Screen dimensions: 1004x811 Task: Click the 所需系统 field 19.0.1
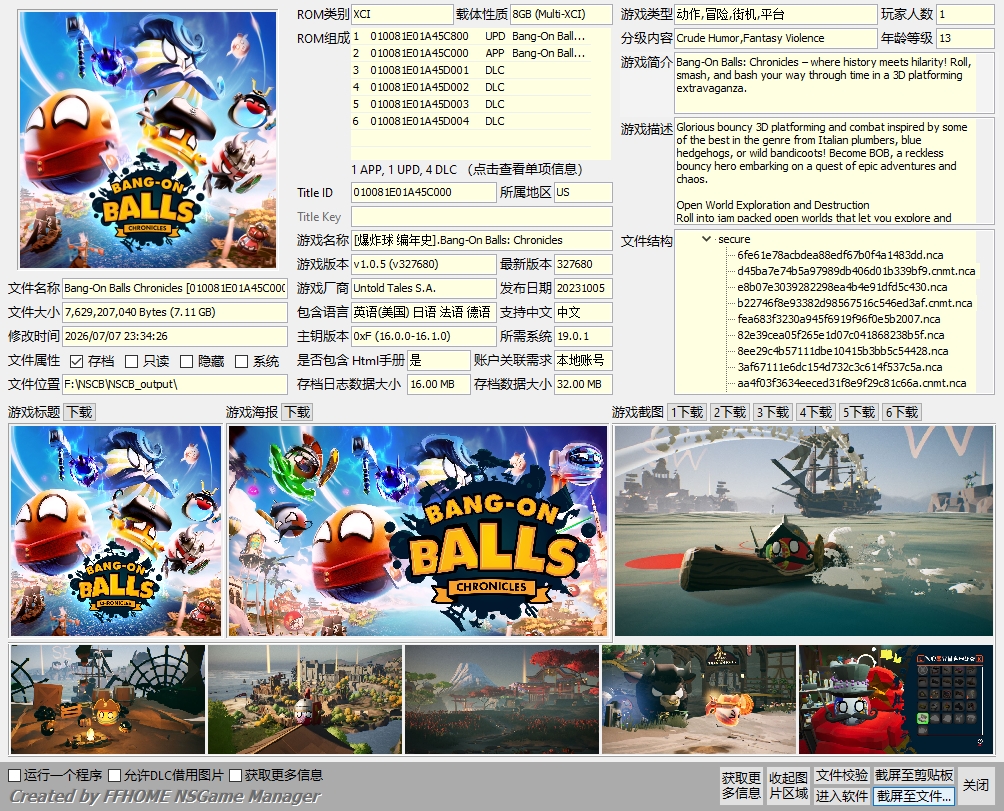(583, 337)
